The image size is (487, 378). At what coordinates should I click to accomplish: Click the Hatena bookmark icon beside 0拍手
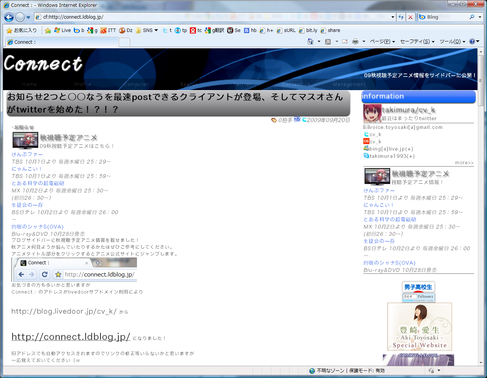tap(297, 119)
